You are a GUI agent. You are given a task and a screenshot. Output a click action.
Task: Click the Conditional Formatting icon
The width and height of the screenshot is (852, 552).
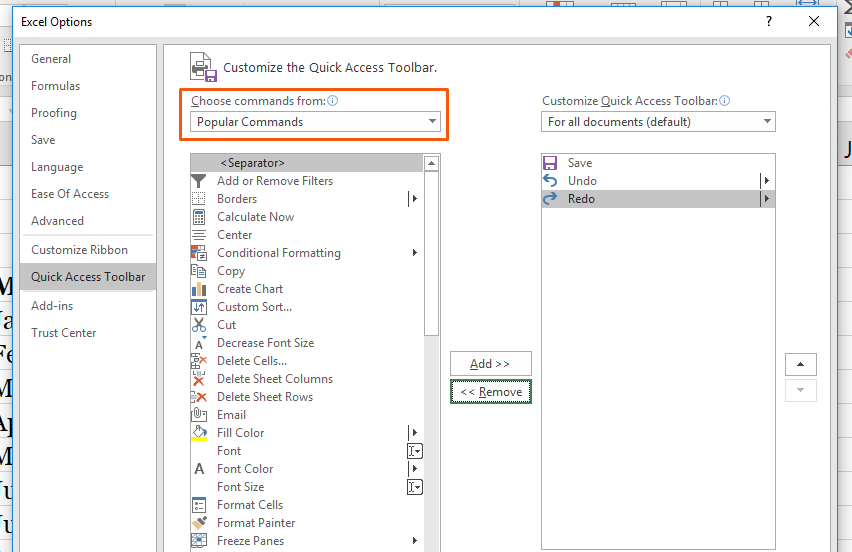[x=199, y=253]
